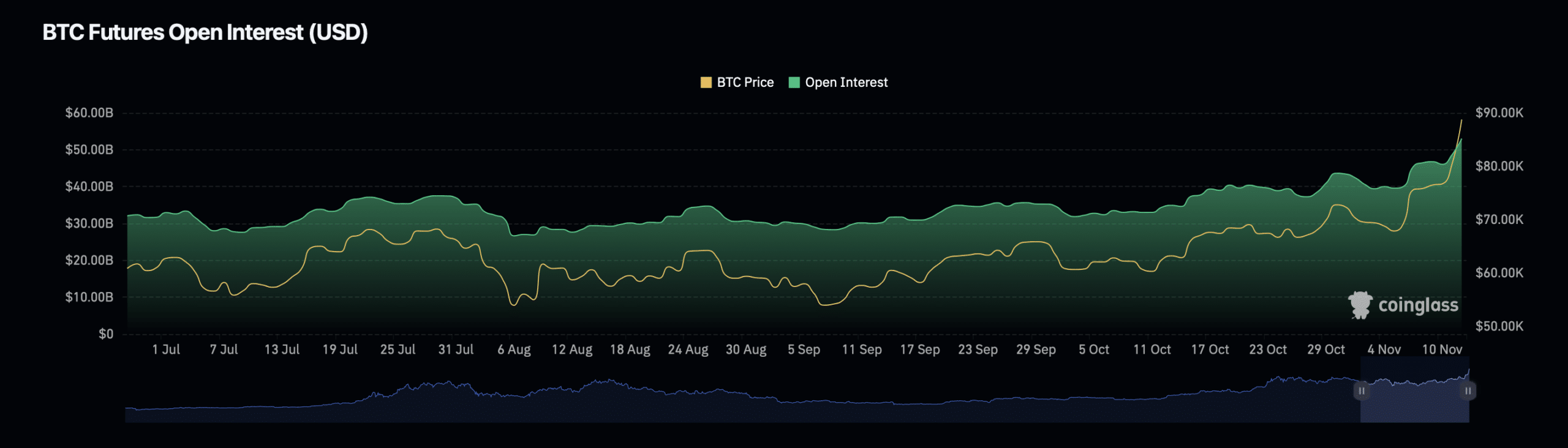Click the 17 Oct date label
Screen dimensions: 1568x448
tap(1210, 349)
